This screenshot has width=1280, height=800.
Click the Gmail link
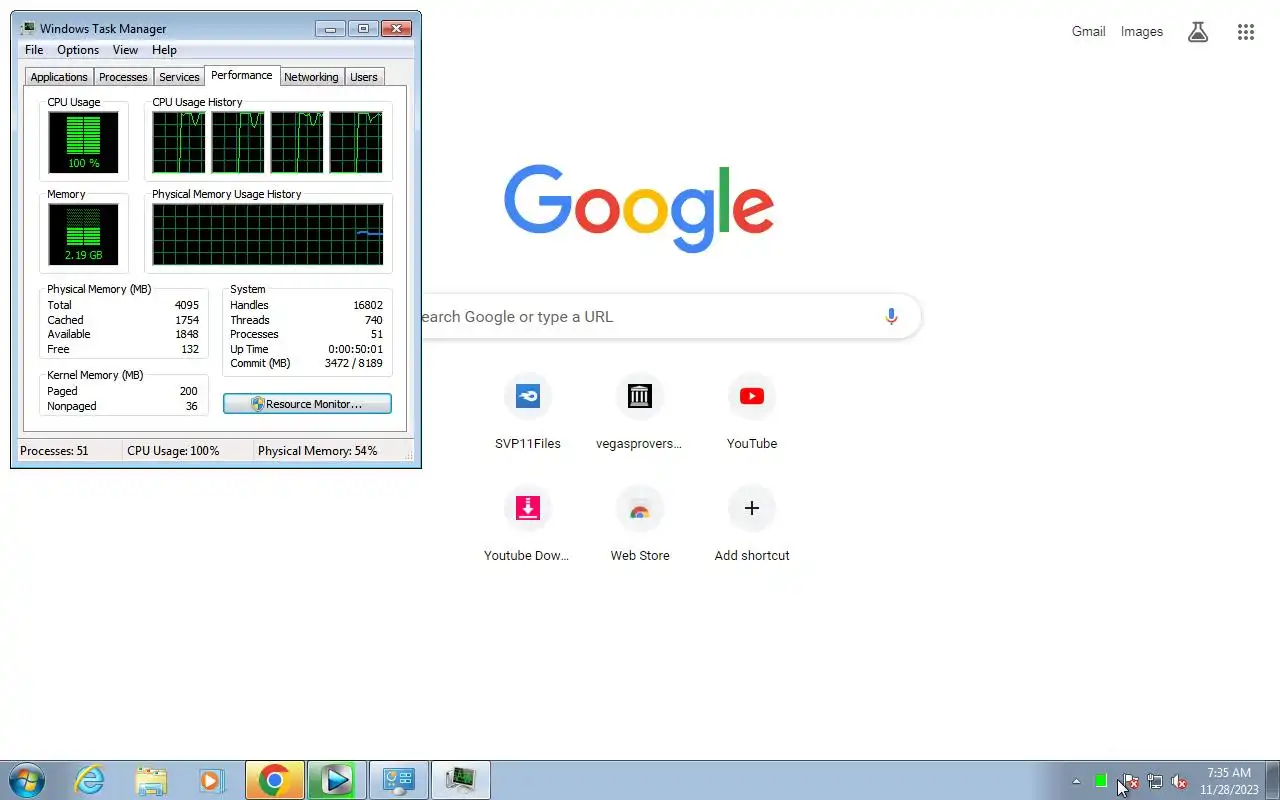click(1088, 32)
